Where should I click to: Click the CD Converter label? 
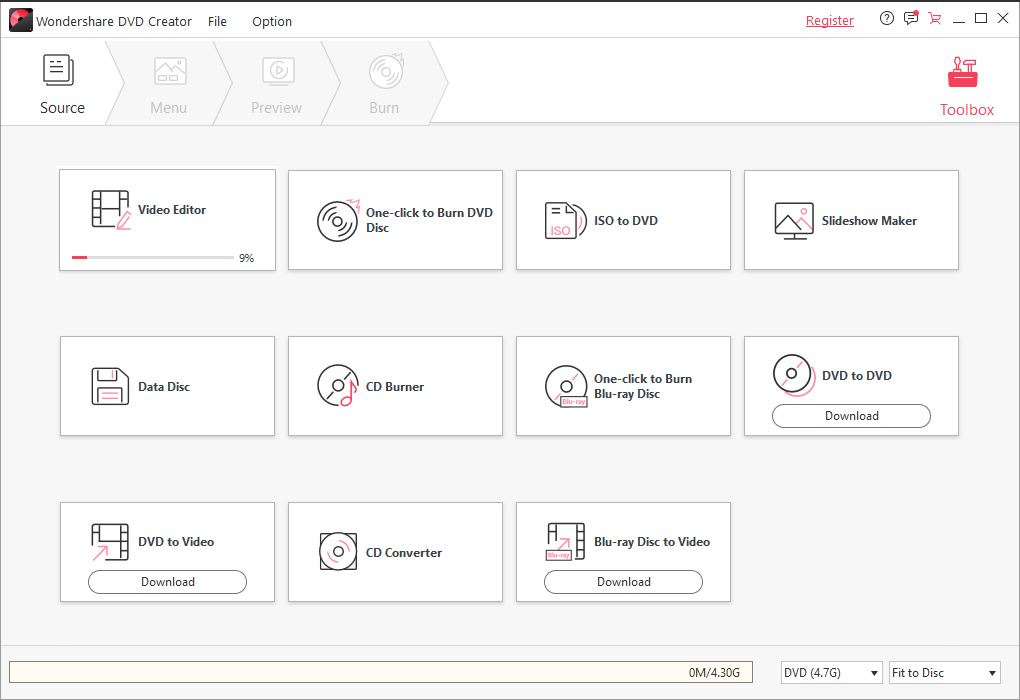[x=404, y=552]
